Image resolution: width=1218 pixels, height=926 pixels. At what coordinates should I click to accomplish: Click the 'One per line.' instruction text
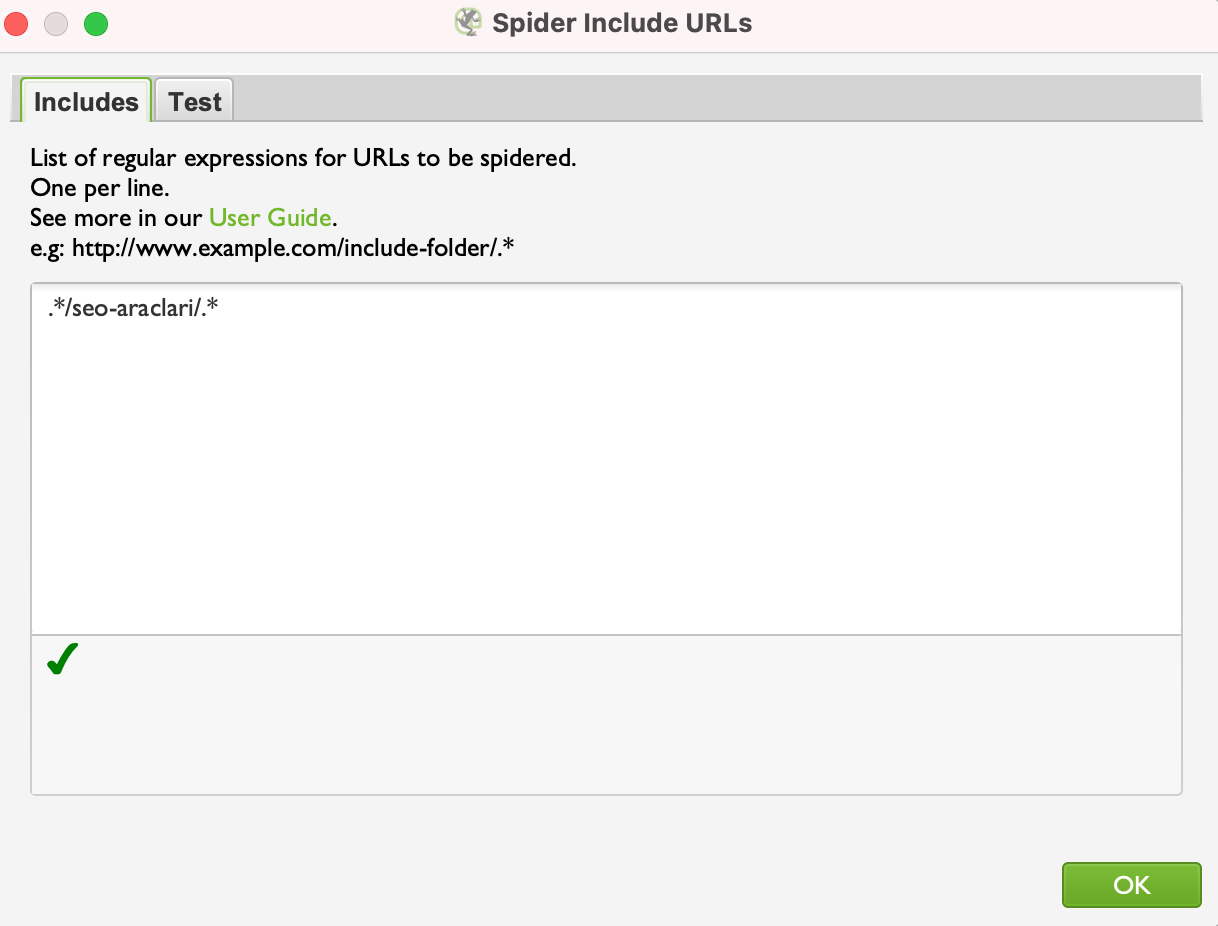[x=99, y=188]
